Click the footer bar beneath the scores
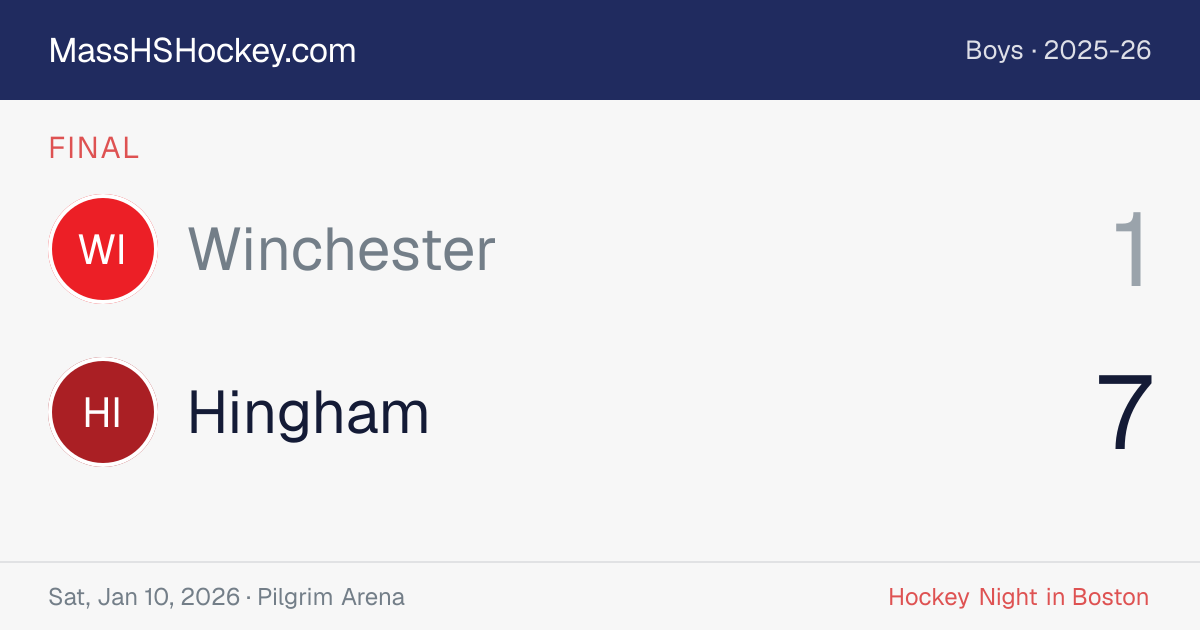This screenshot has width=1200, height=630. tap(600, 597)
